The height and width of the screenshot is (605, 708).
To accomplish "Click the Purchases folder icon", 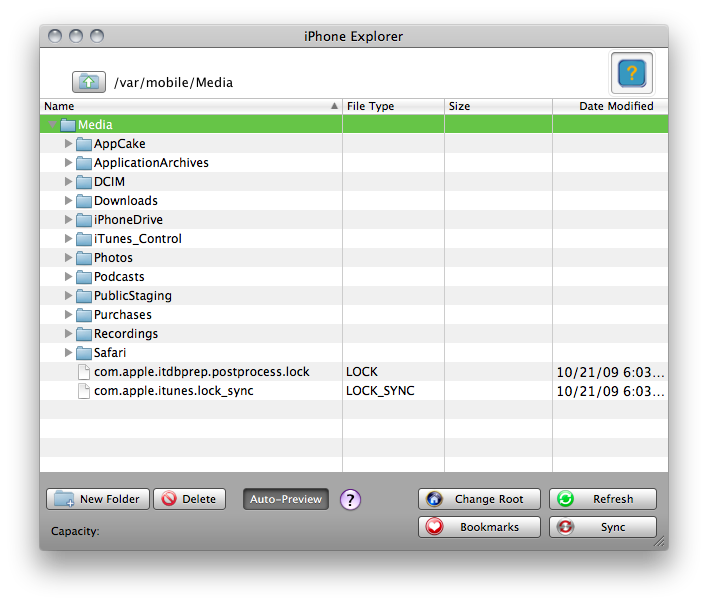I will 84,315.
